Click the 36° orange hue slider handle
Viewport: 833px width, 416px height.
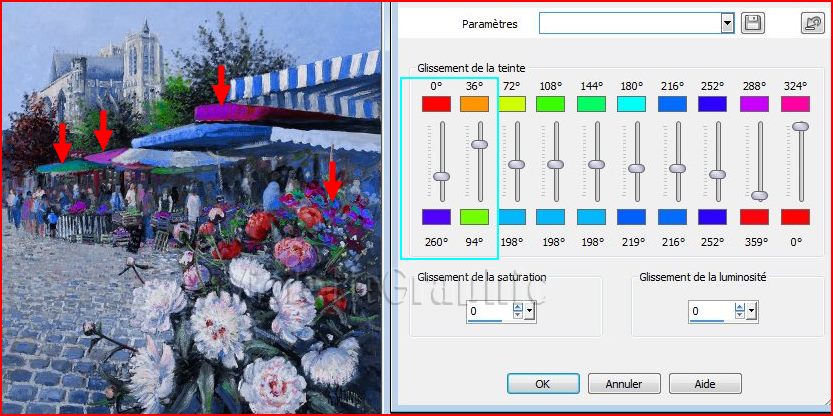tap(479, 144)
